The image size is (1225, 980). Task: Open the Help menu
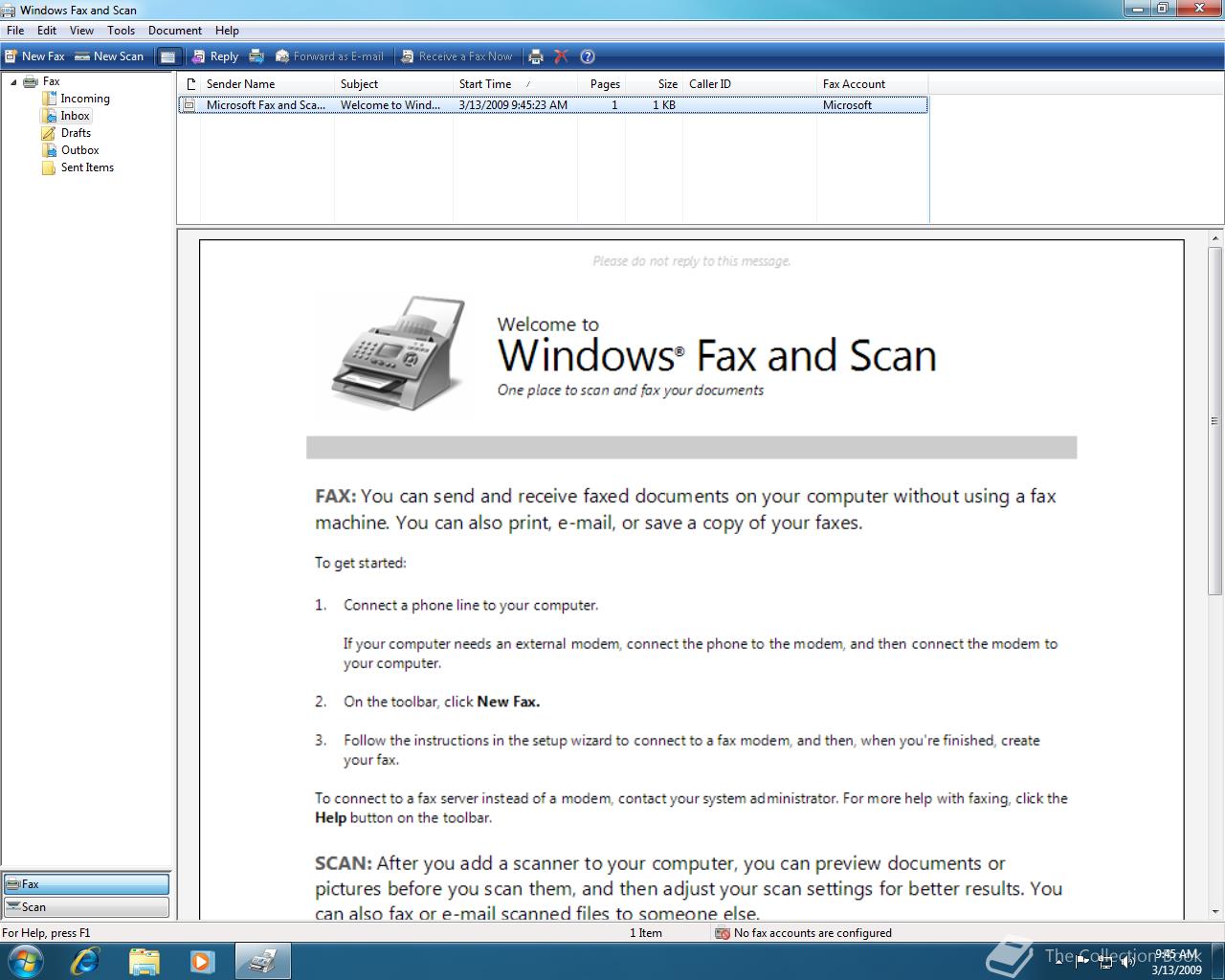[227, 31]
